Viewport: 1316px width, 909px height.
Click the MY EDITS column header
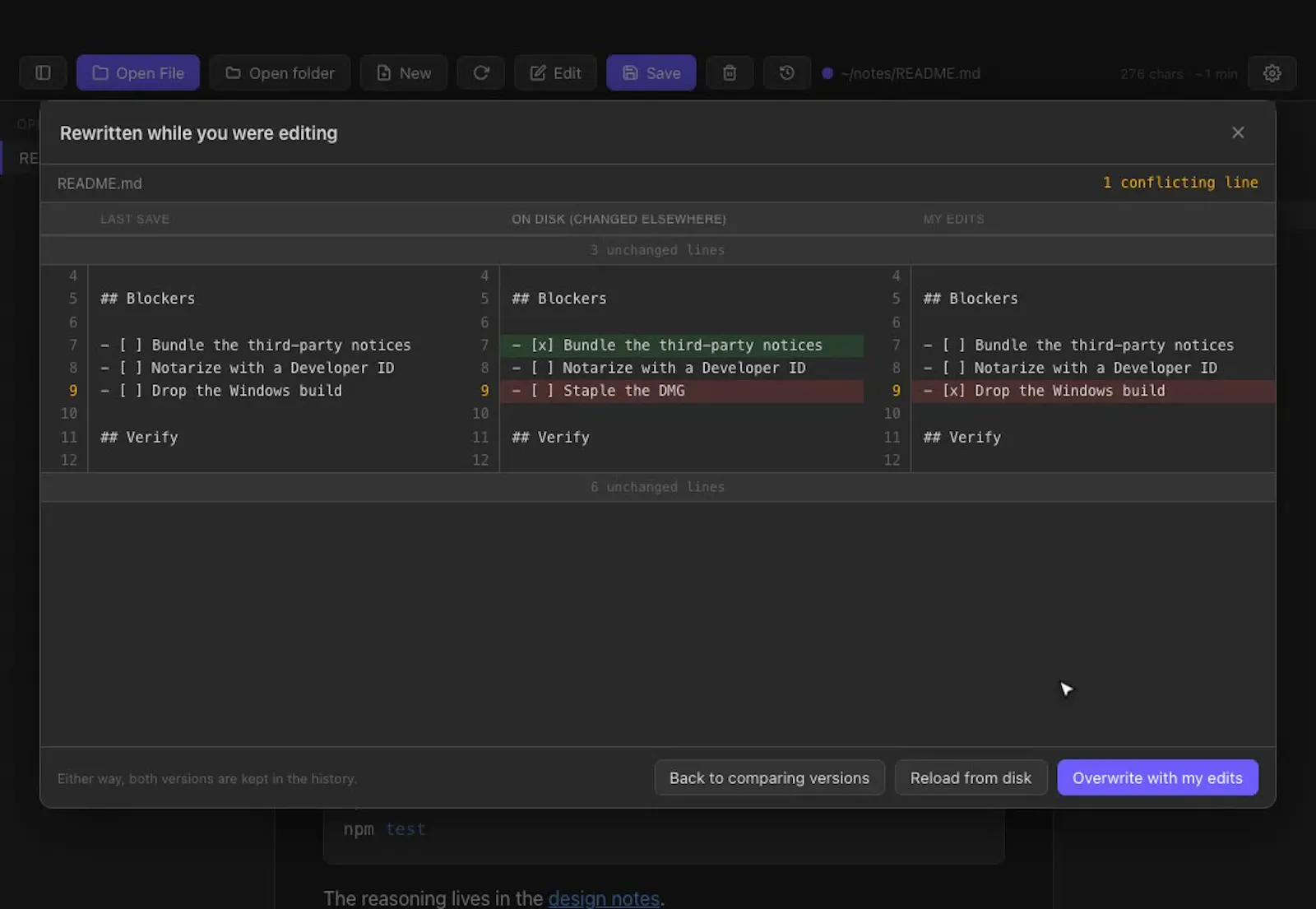(953, 219)
